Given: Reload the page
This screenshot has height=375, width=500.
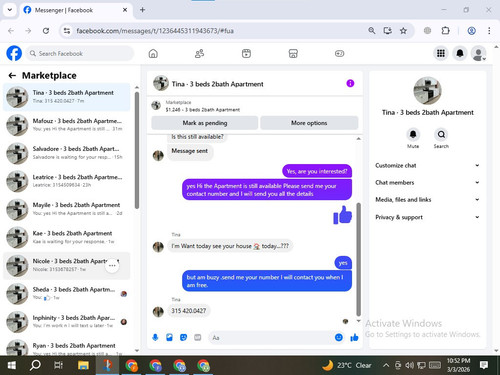Looking at the screenshot, I should (x=46, y=31).
